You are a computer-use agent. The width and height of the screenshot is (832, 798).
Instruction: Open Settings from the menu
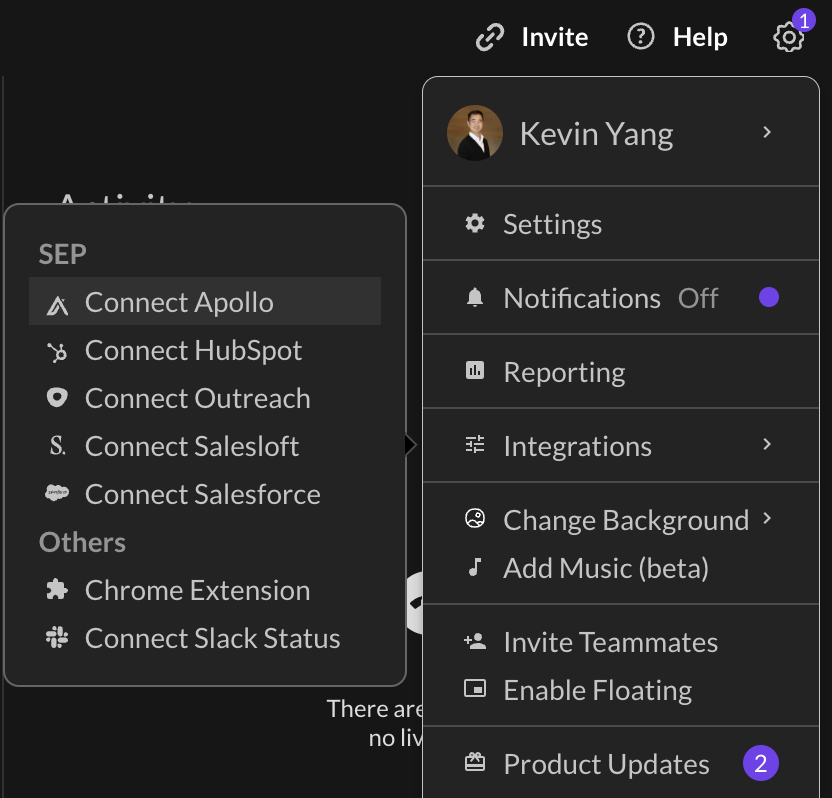point(621,224)
